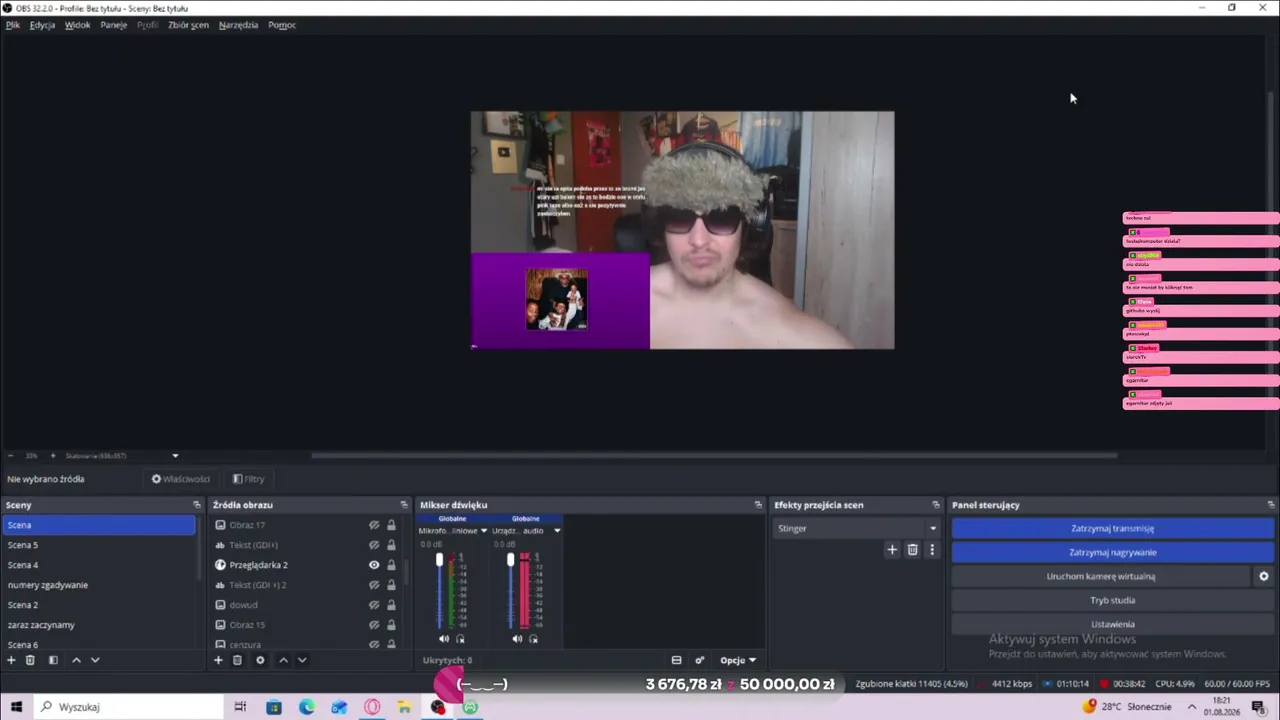Move scene down with the down arrow in Sceny
Viewport: 1280px width, 720px height.
pos(95,660)
